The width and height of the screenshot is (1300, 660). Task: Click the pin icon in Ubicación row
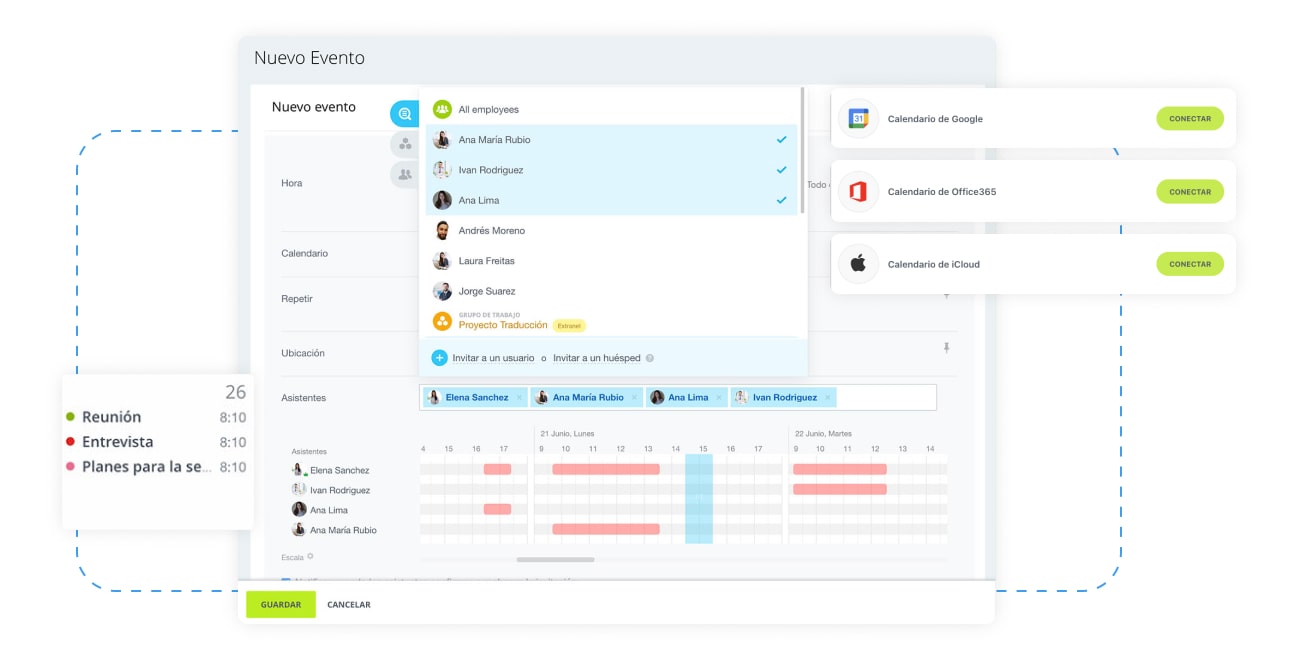tap(946, 348)
